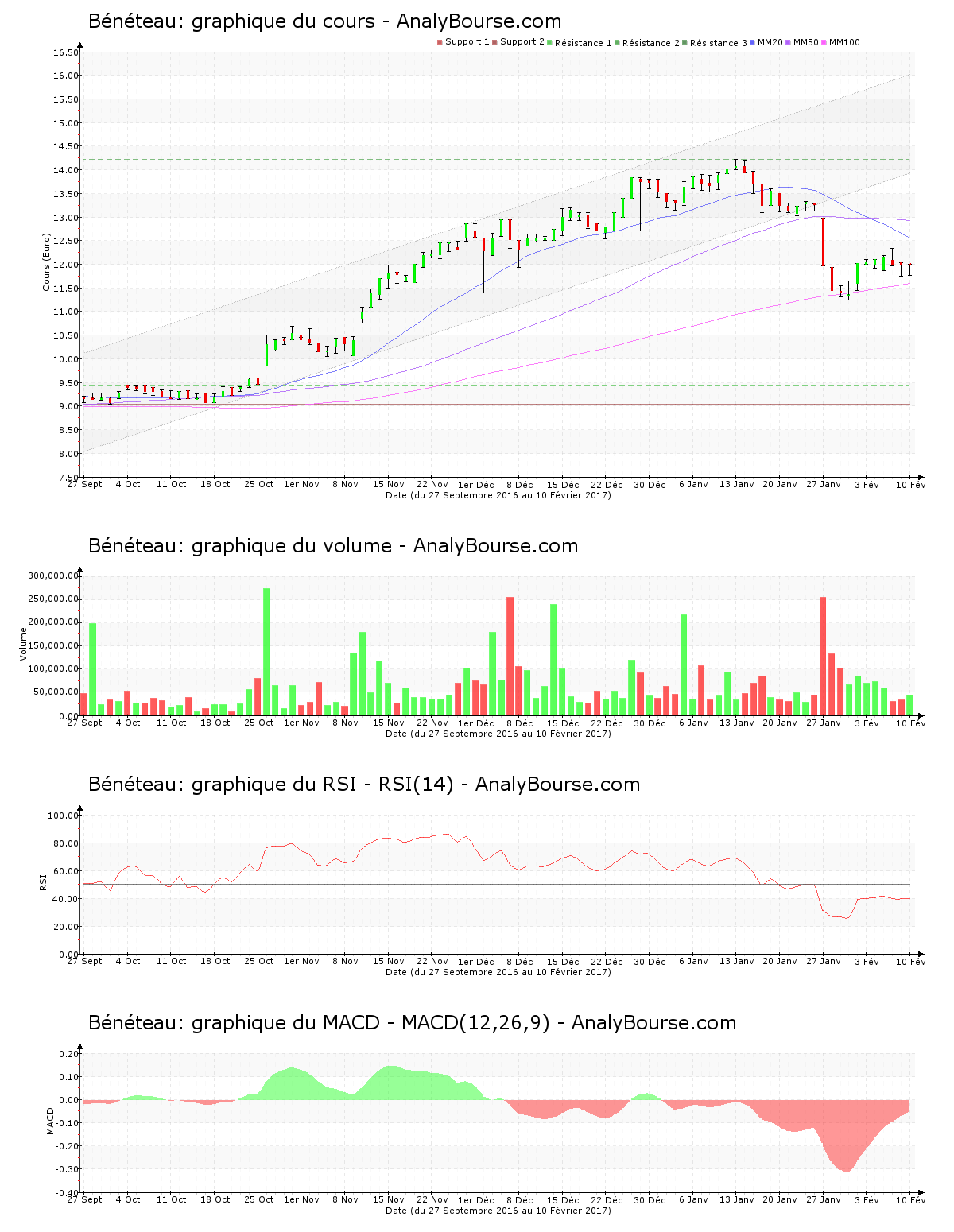Click the 300,000.00 tick on the volume axis
Screen dimensions: 954x1232
tap(53, 575)
